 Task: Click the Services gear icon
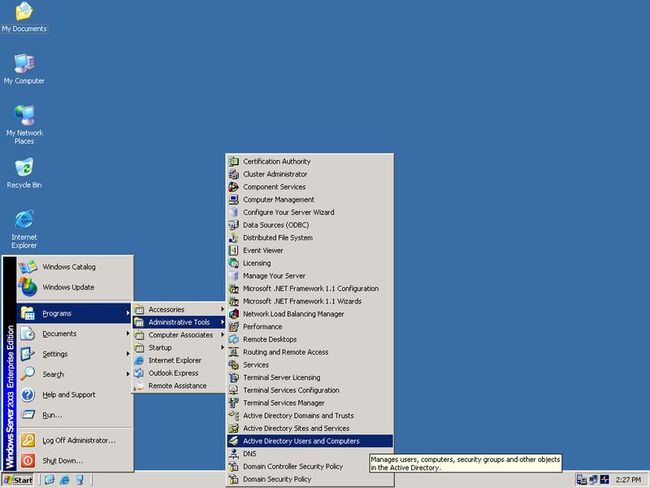pos(234,365)
